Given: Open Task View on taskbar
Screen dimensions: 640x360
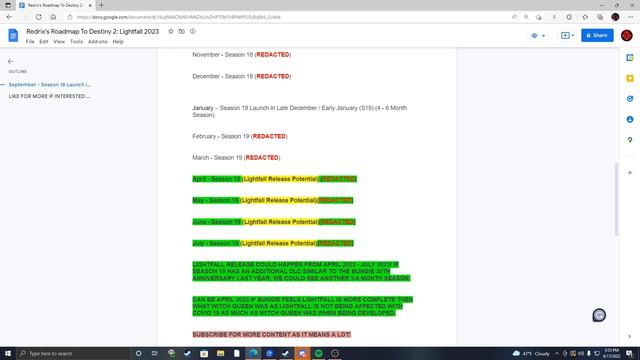Looking at the screenshot, I should pos(155,353).
